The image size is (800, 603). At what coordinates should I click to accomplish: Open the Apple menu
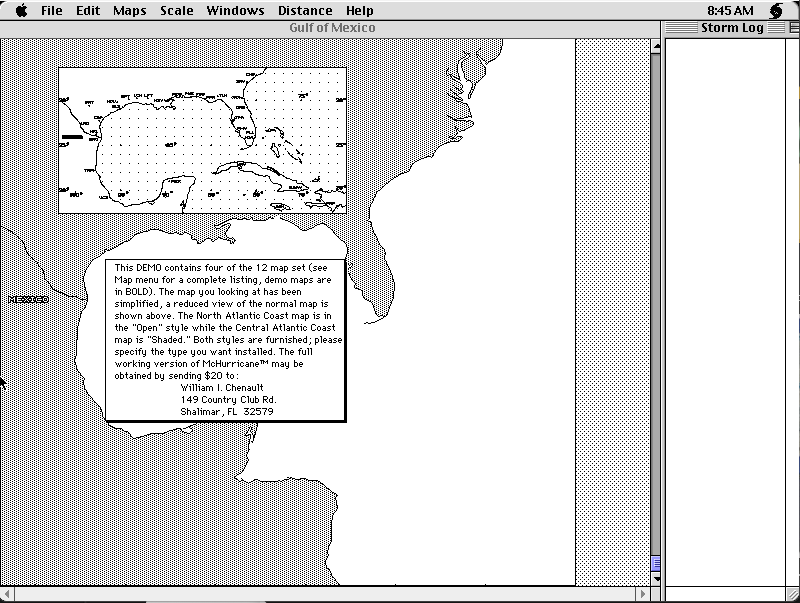coord(21,11)
